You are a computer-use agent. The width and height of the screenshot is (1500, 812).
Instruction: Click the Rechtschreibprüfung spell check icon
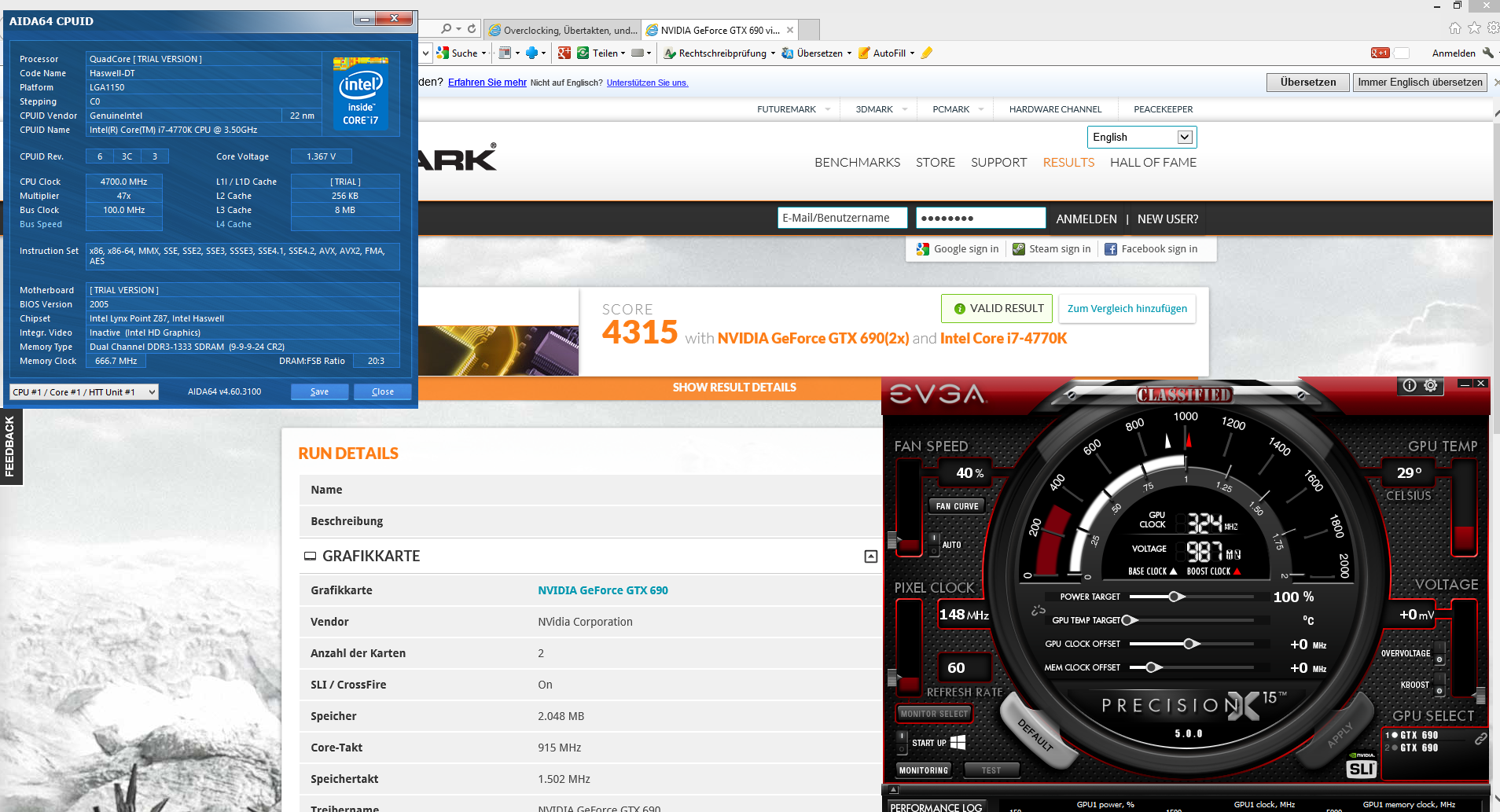670,53
